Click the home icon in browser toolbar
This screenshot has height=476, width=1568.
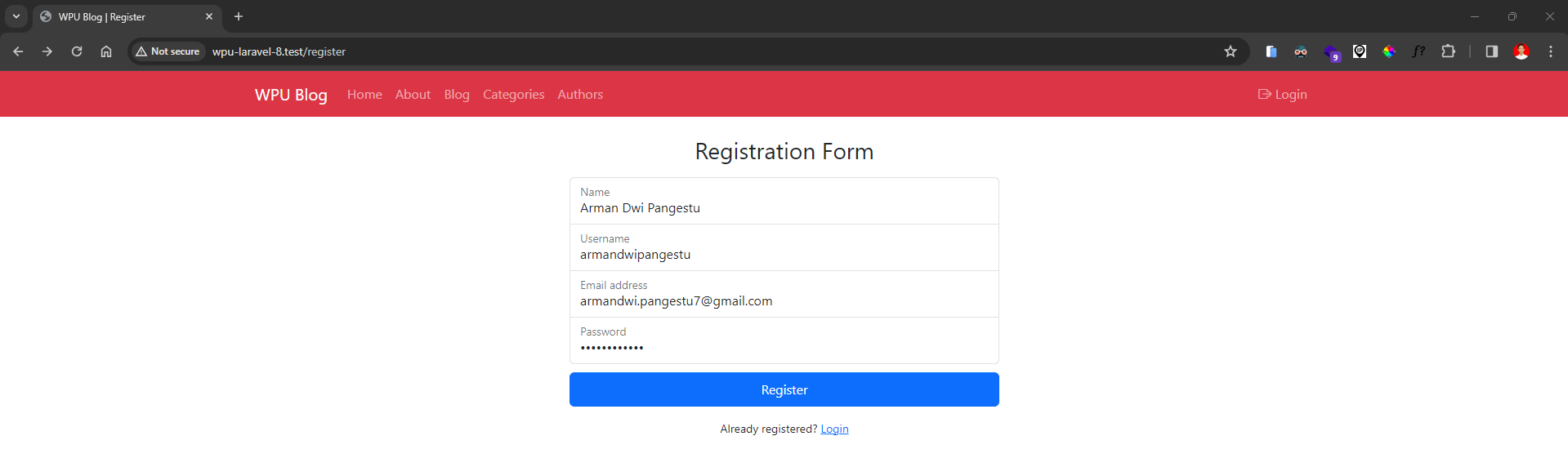tap(106, 51)
